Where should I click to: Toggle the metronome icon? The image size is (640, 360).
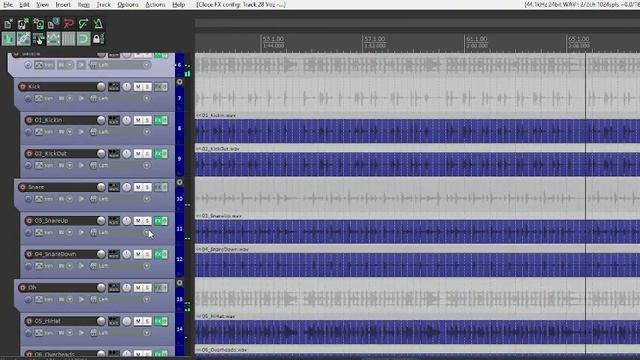click(x=98, y=24)
